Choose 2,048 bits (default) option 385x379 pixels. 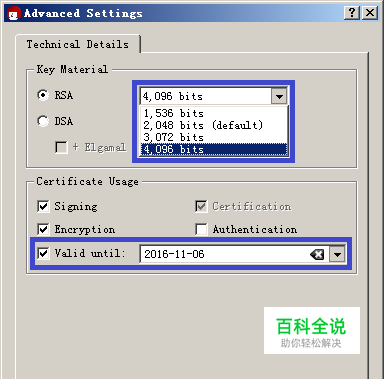coord(214,125)
